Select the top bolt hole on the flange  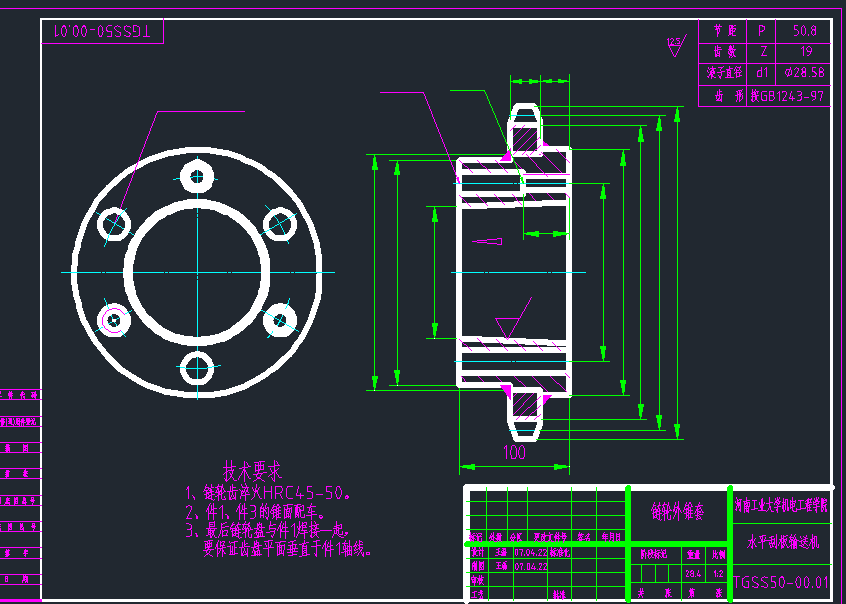tap(198, 178)
